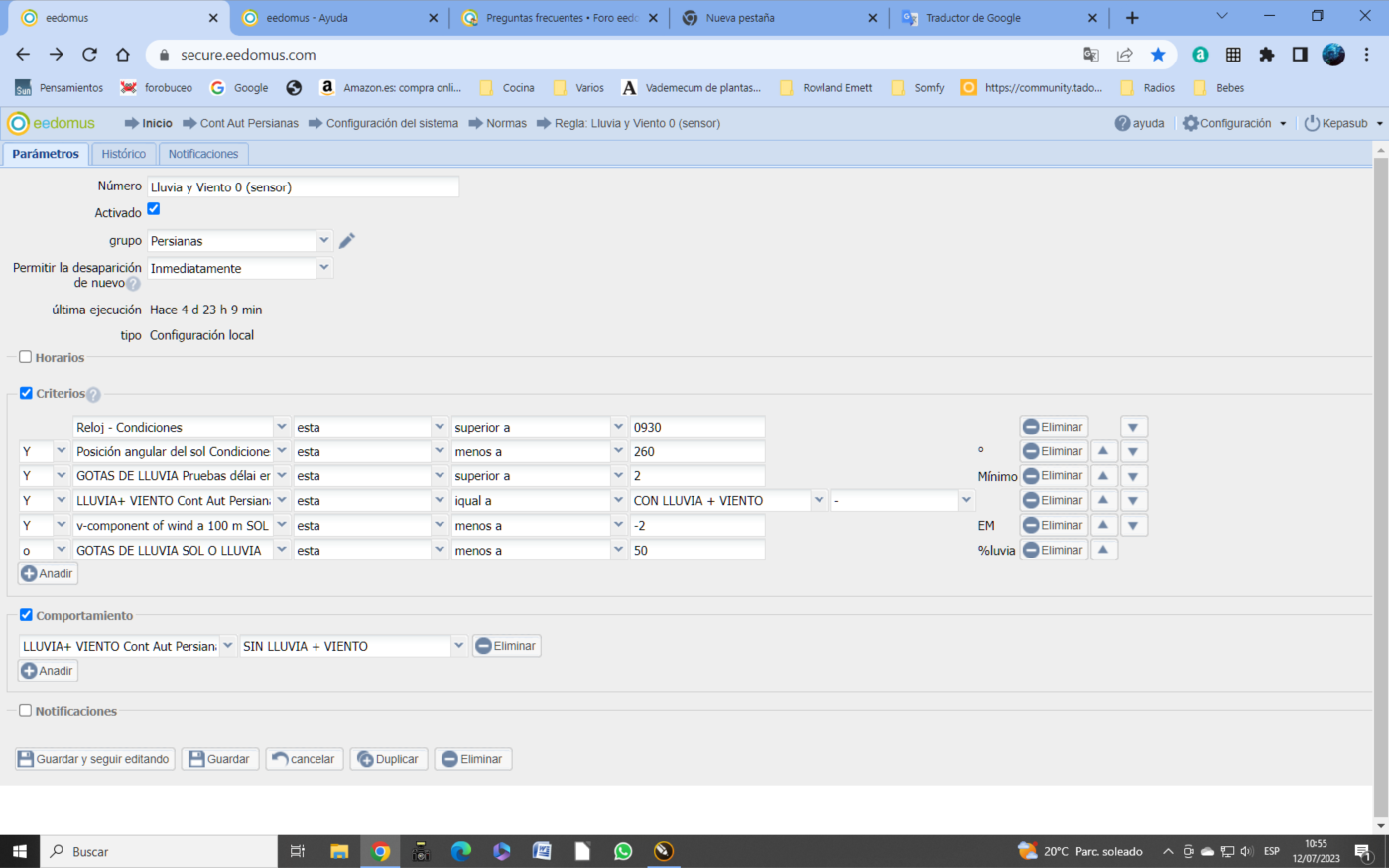Click the help question mark next to Criterios

(x=93, y=395)
